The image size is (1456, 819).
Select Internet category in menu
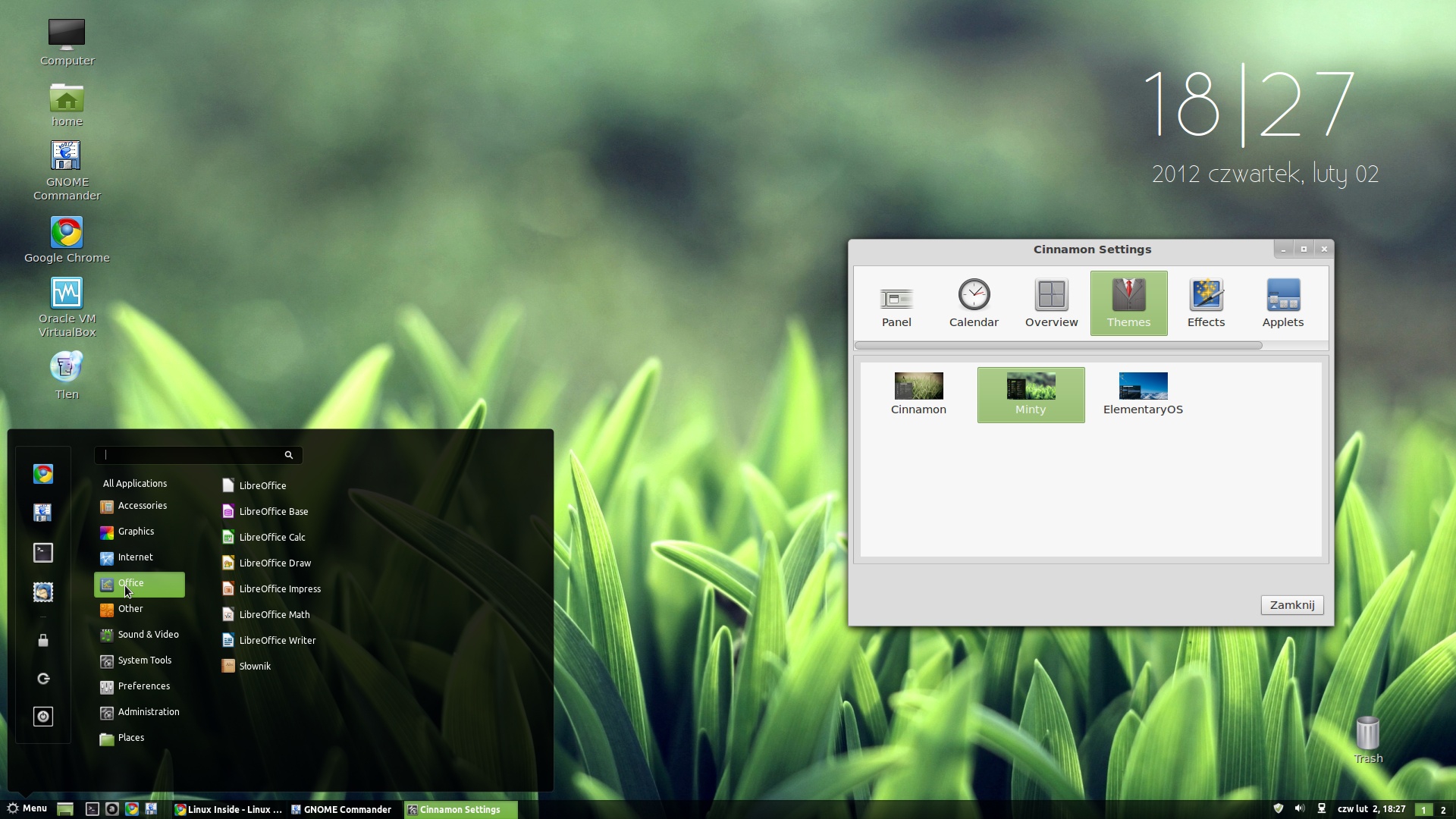(135, 557)
